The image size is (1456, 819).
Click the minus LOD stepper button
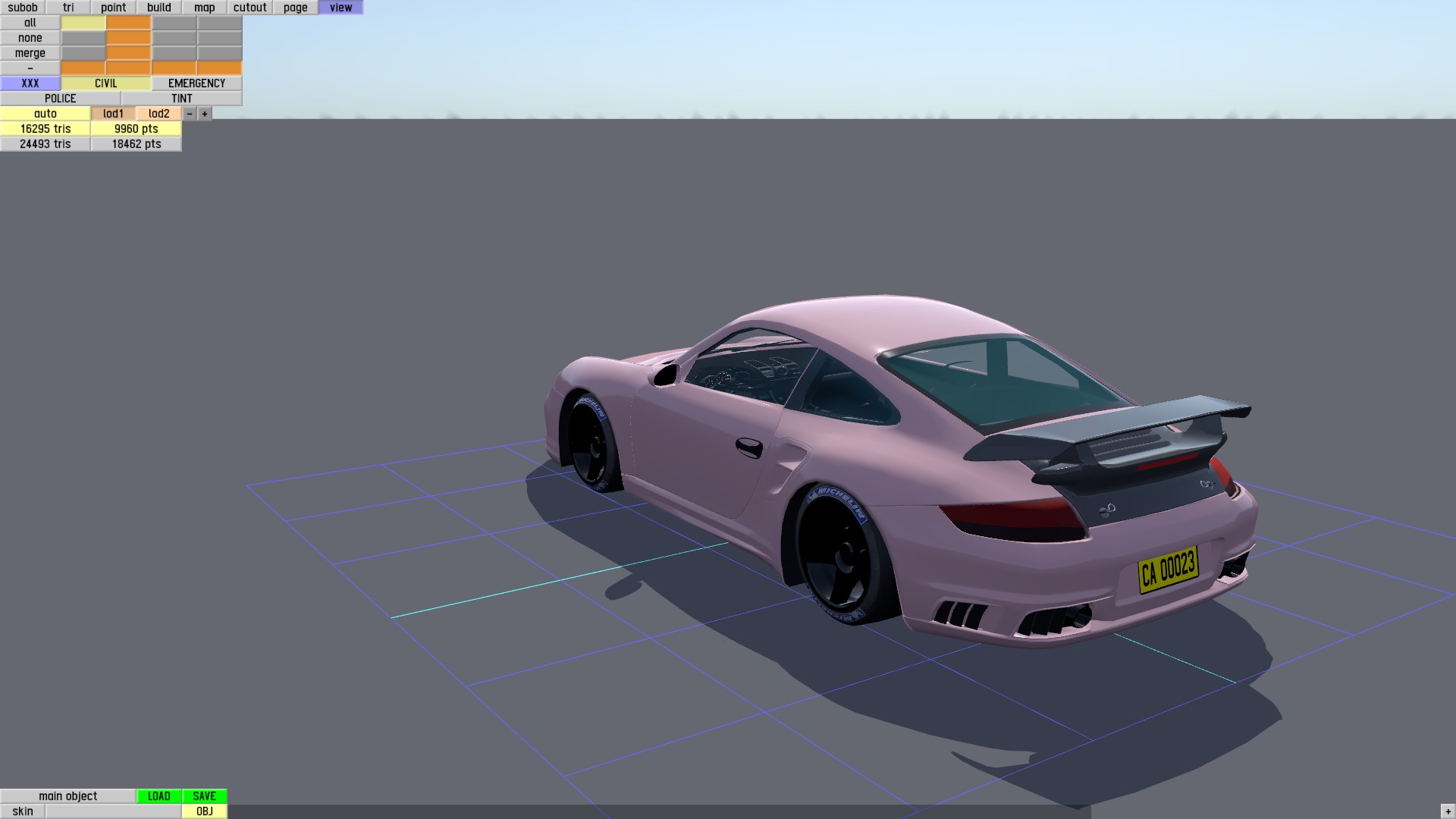pos(189,114)
